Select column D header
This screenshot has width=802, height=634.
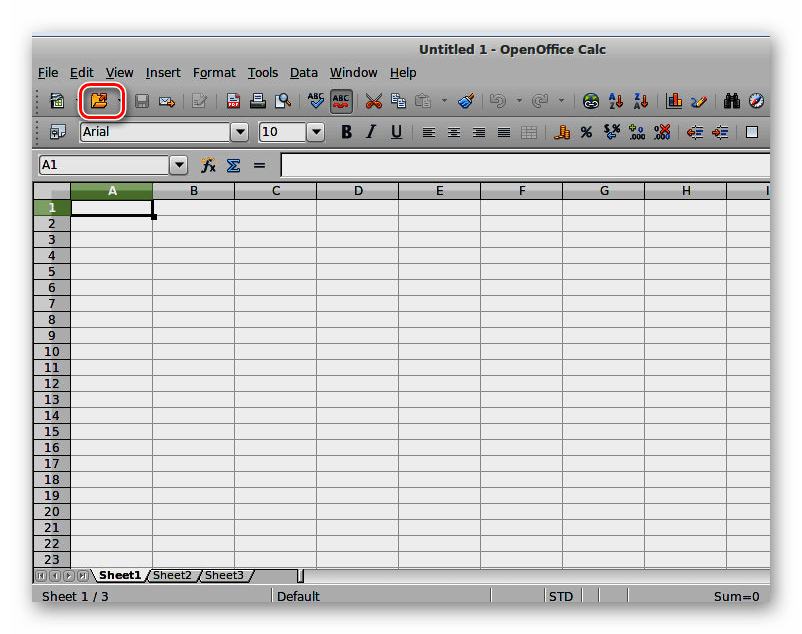[x=358, y=191]
